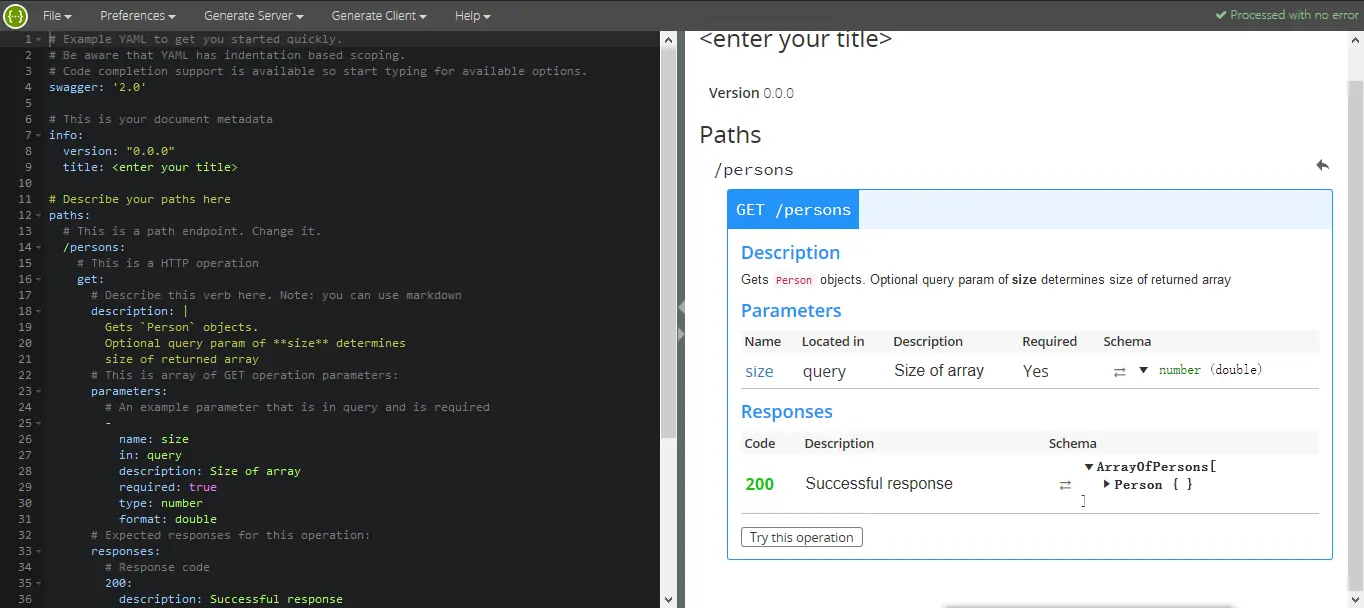Click right-pointing pane collapse arrow on divider
The height and width of the screenshot is (608, 1364).
pos(681,333)
